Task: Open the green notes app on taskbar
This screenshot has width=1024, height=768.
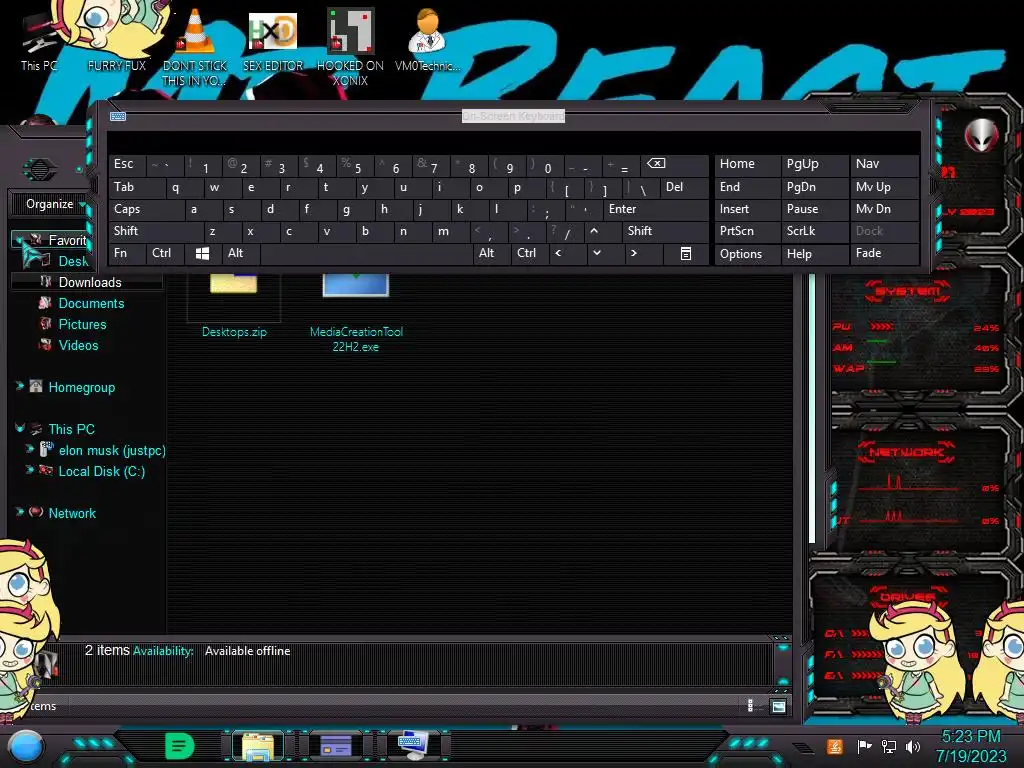Action: point(180,746)
